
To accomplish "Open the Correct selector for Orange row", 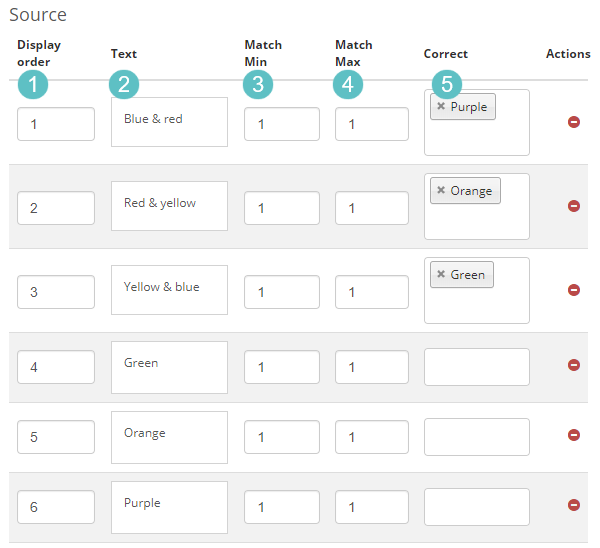I will pos(476,437).
